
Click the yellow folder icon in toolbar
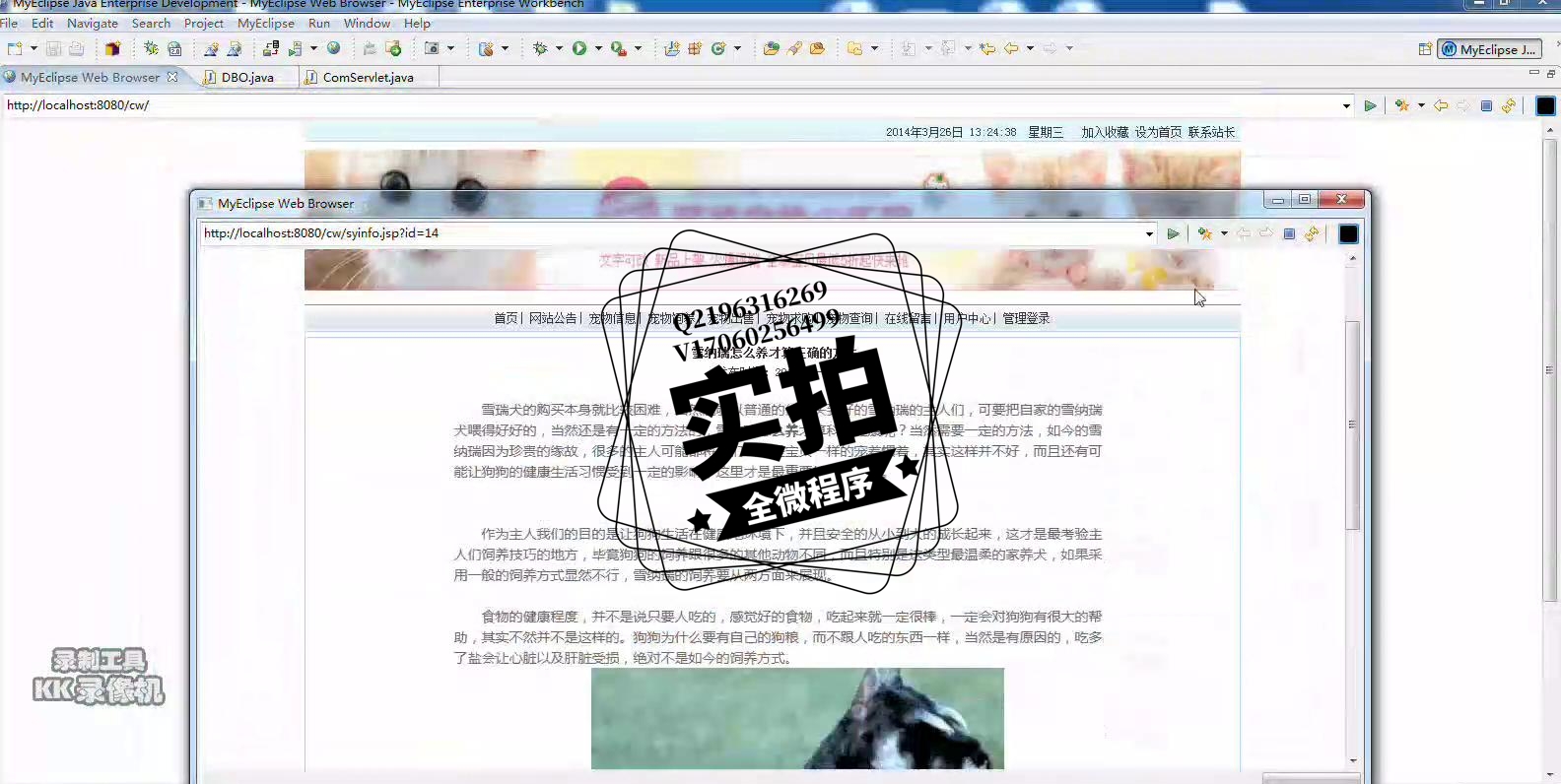[x=855, y=48]
